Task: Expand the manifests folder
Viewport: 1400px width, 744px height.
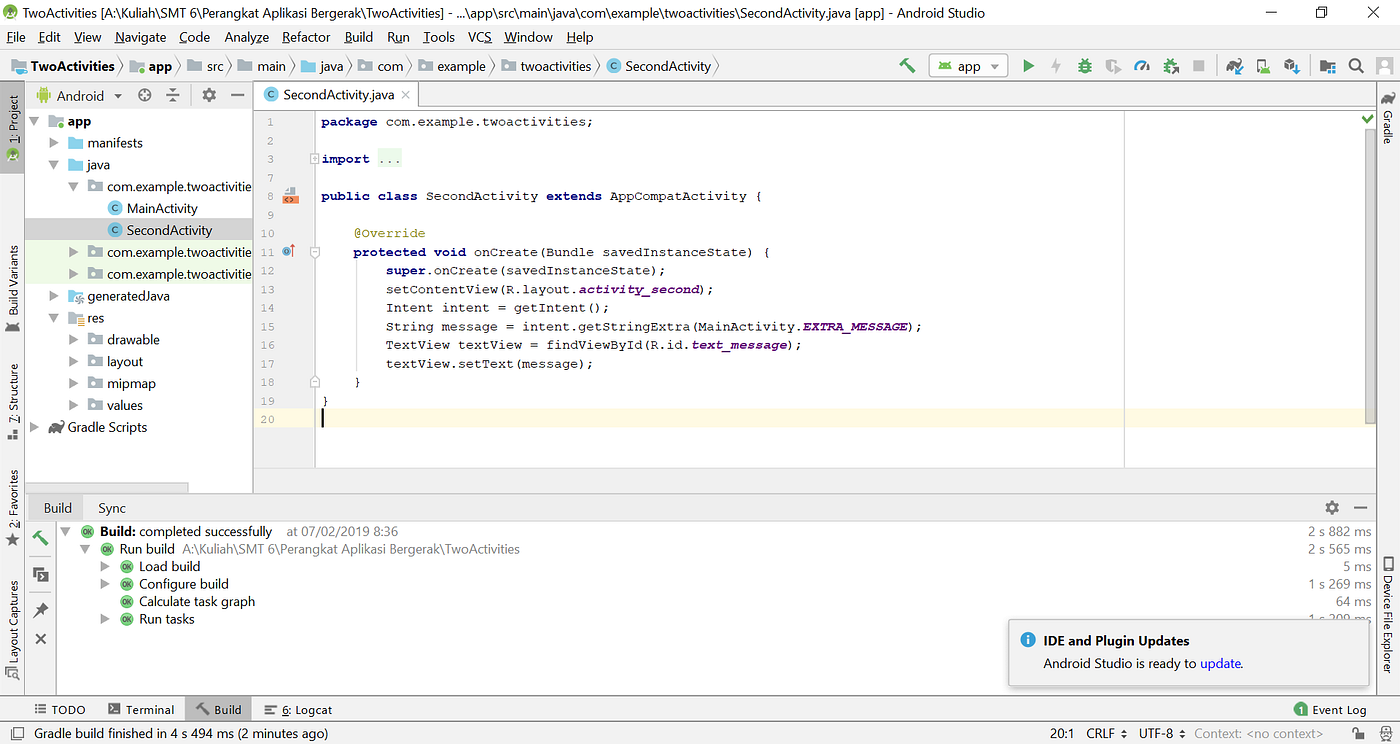Action: 54,143
